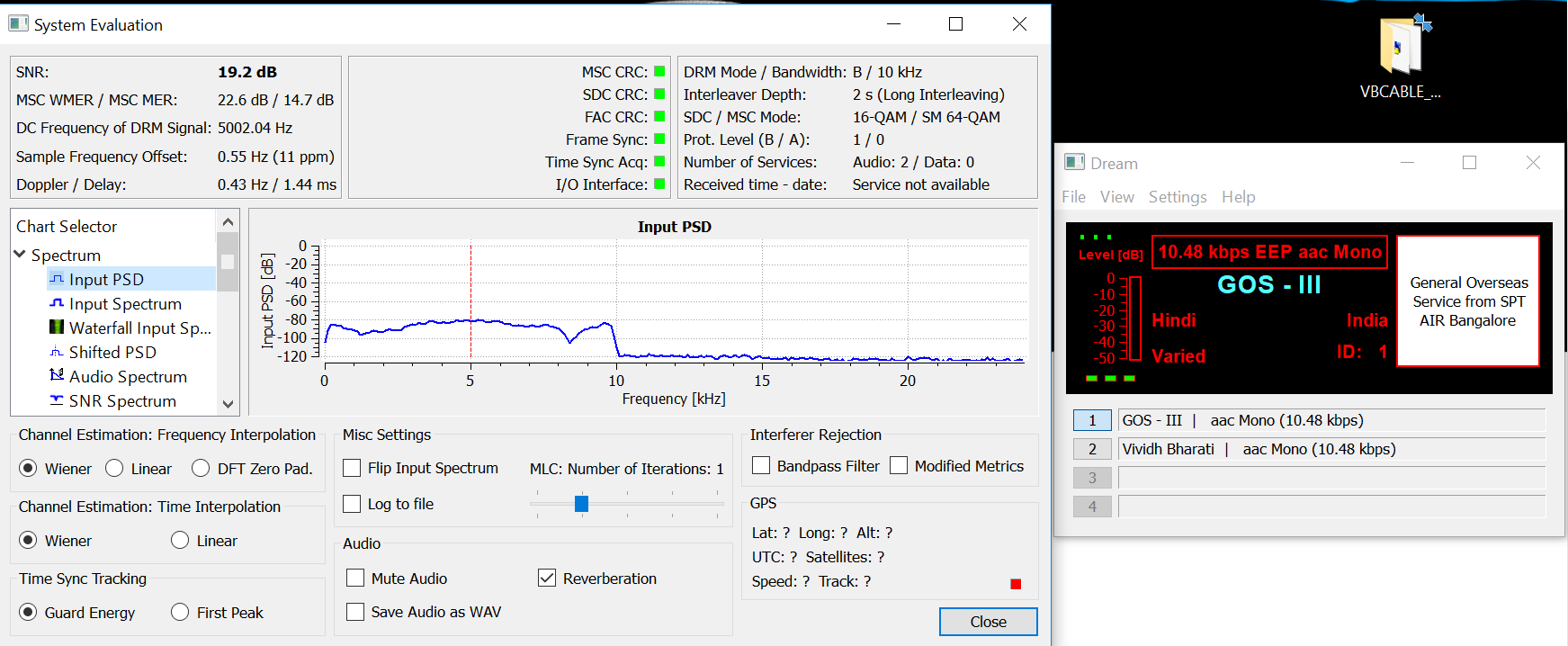Click the Chart Selector scrollbar thumb
Screen dimensions: 1568x646
point(228,262)
